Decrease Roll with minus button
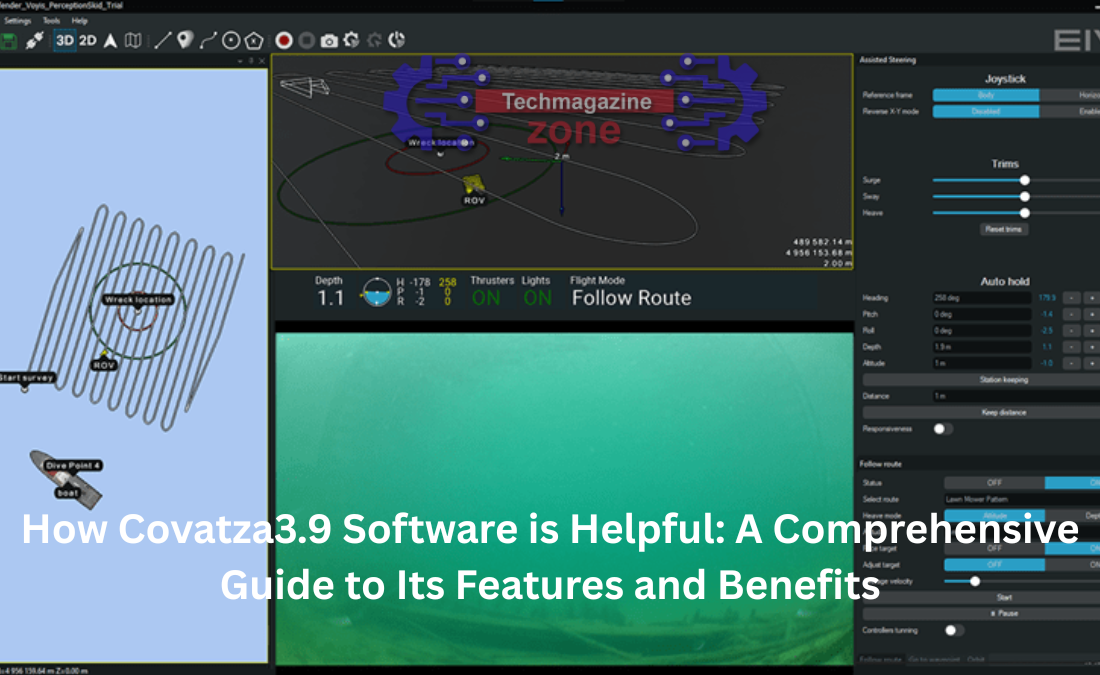 (x=1071, y=330)
